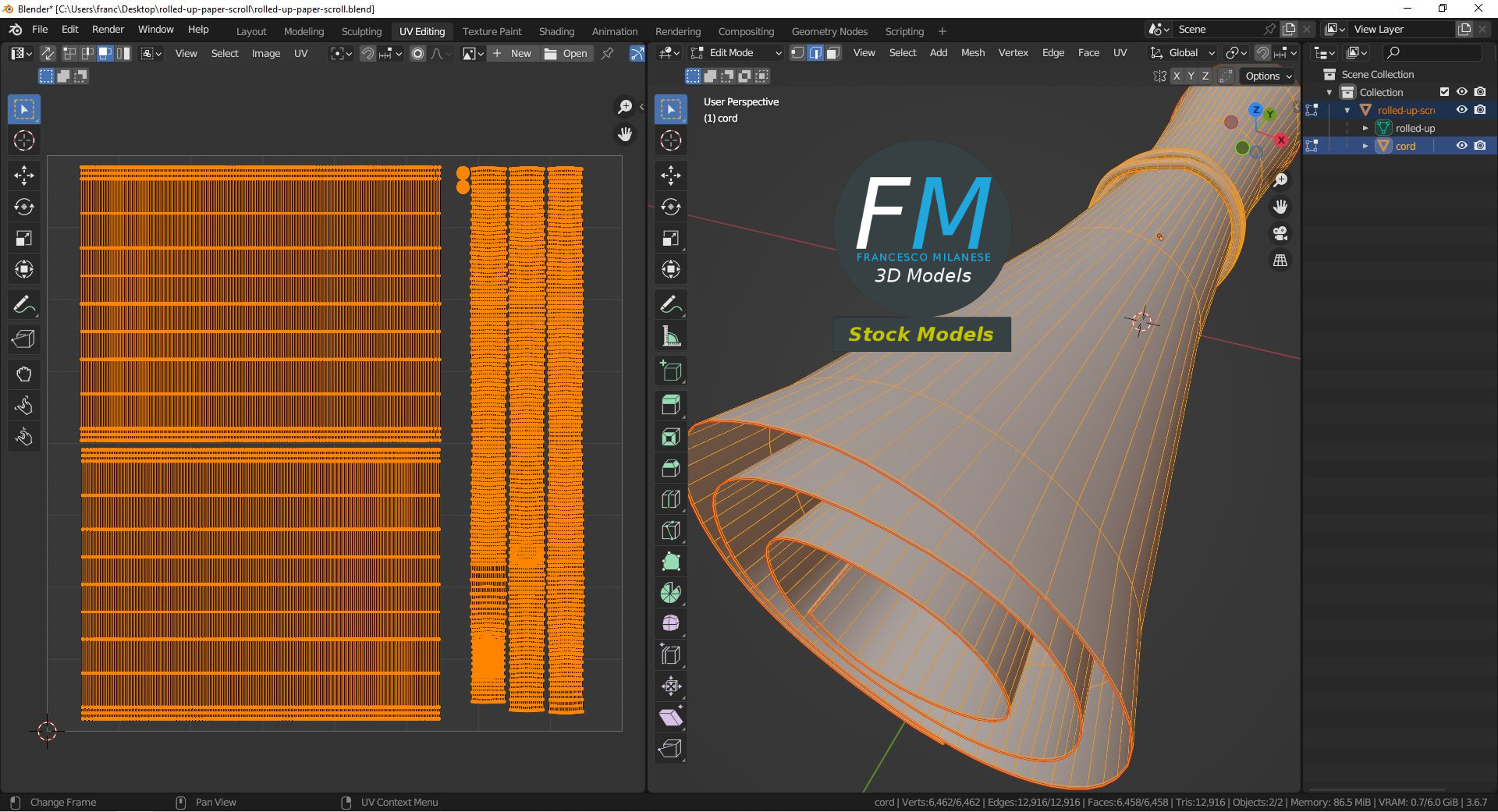
Task: Select the Bevel tool
Action: pyautogui.click(x=670, y=468)
